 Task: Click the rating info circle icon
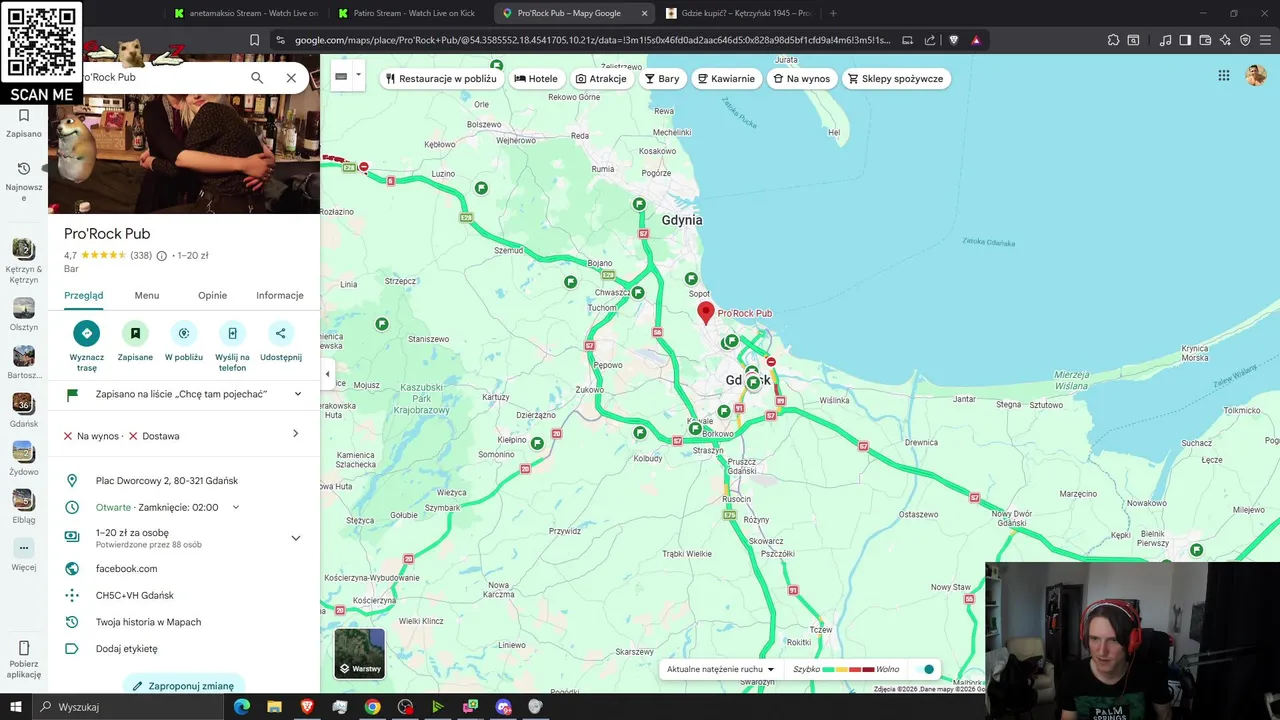pos(162,256)
